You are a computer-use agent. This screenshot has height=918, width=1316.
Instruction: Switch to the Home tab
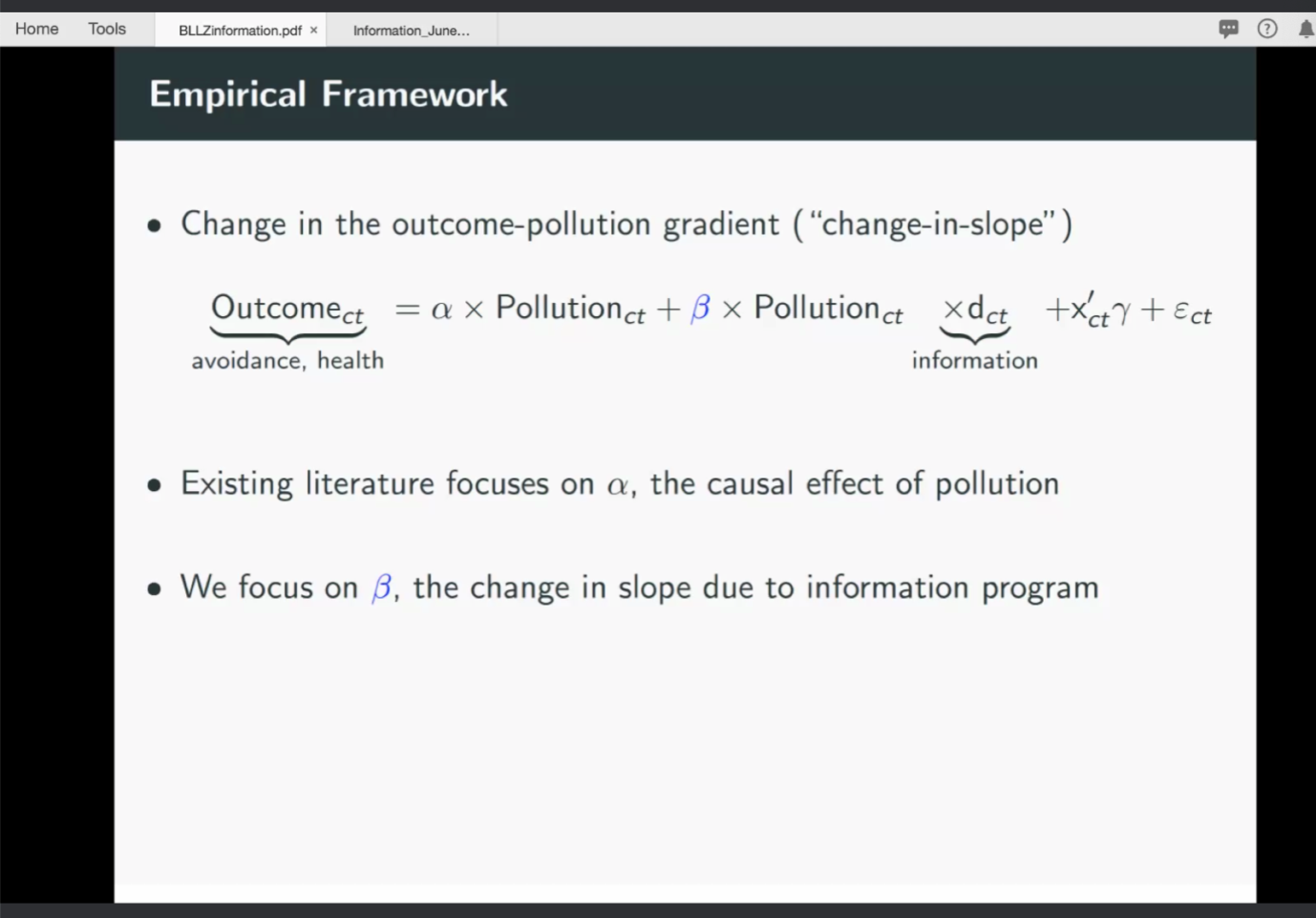pos(36,29)
